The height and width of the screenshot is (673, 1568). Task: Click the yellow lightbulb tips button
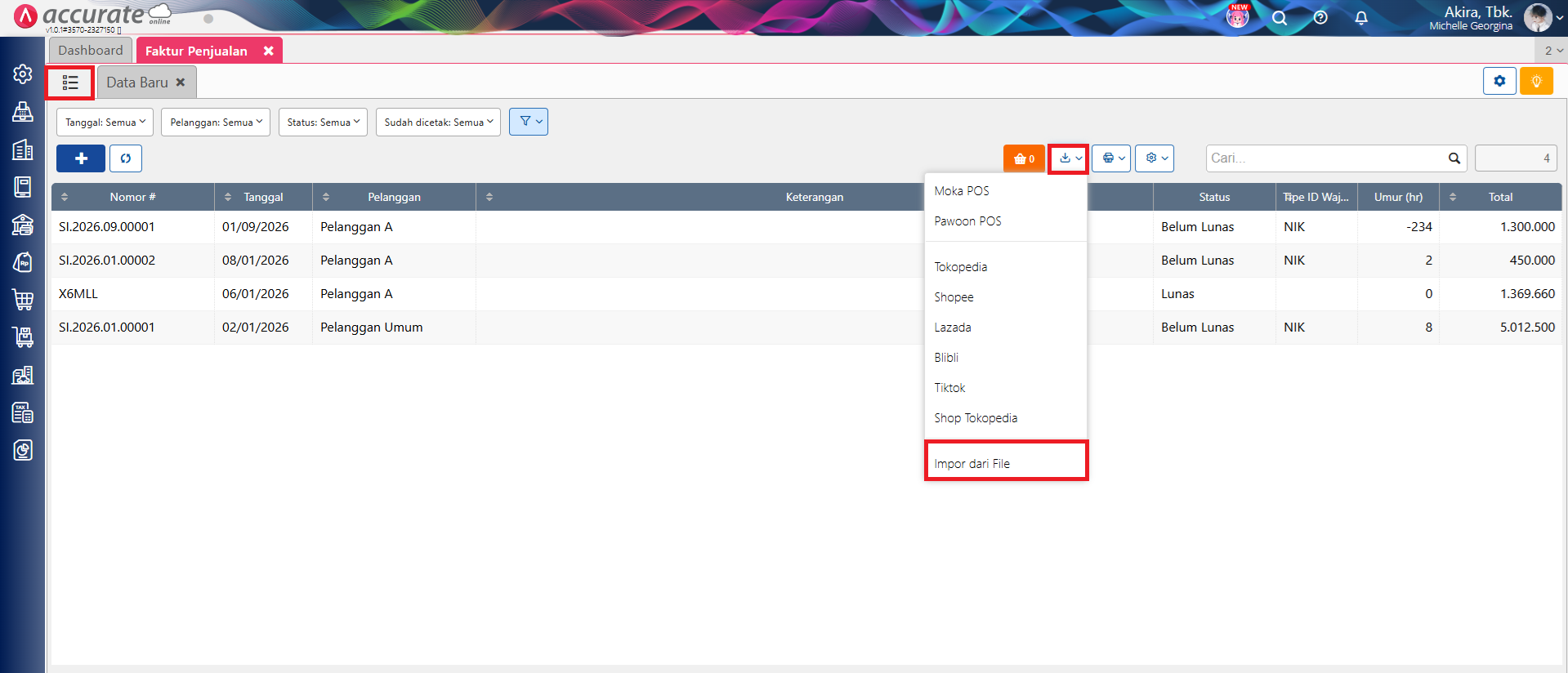pyautogui.click(x=1536, y=81)
